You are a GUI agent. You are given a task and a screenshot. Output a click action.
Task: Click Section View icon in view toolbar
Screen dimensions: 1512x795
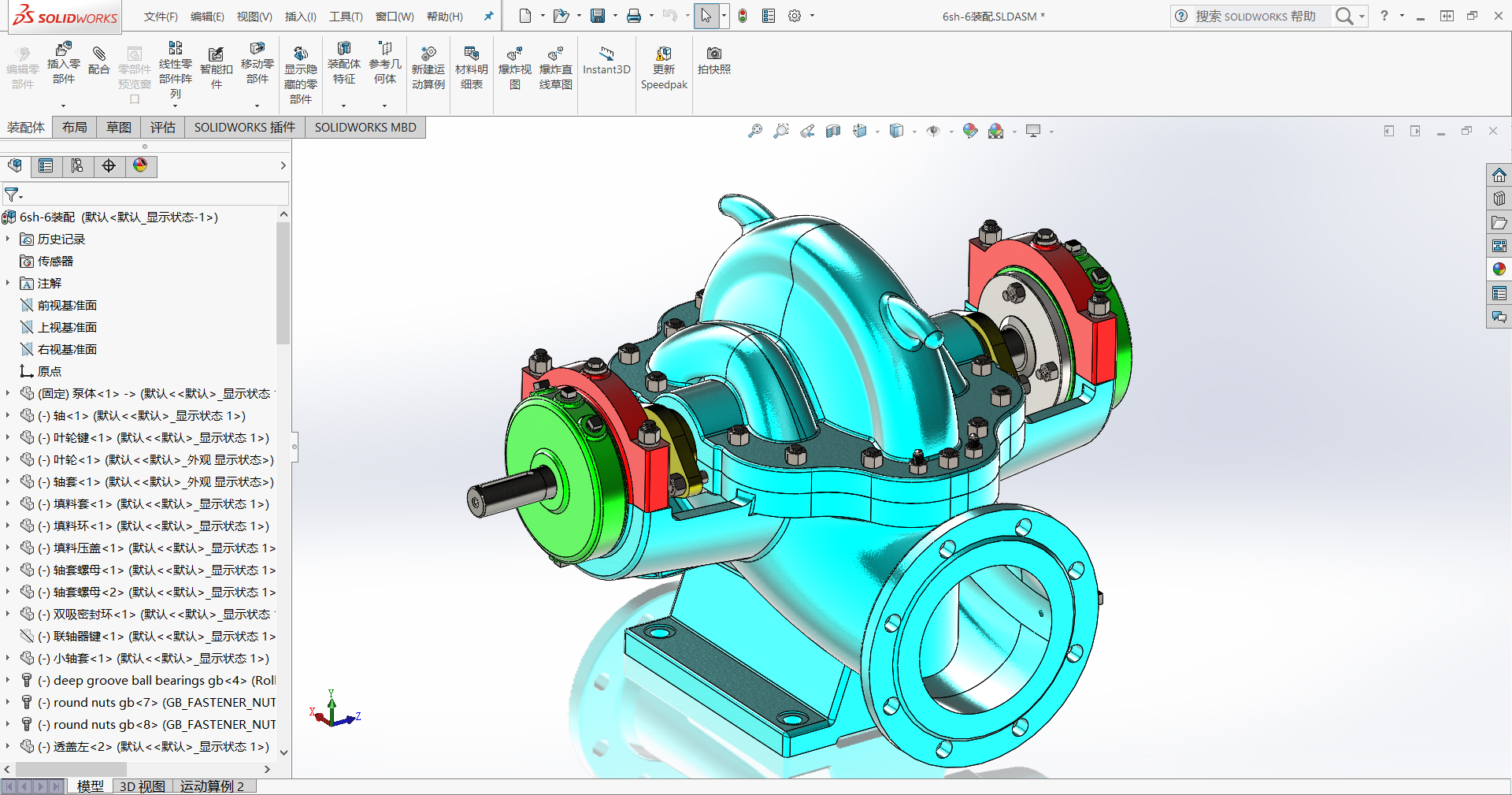833,131
